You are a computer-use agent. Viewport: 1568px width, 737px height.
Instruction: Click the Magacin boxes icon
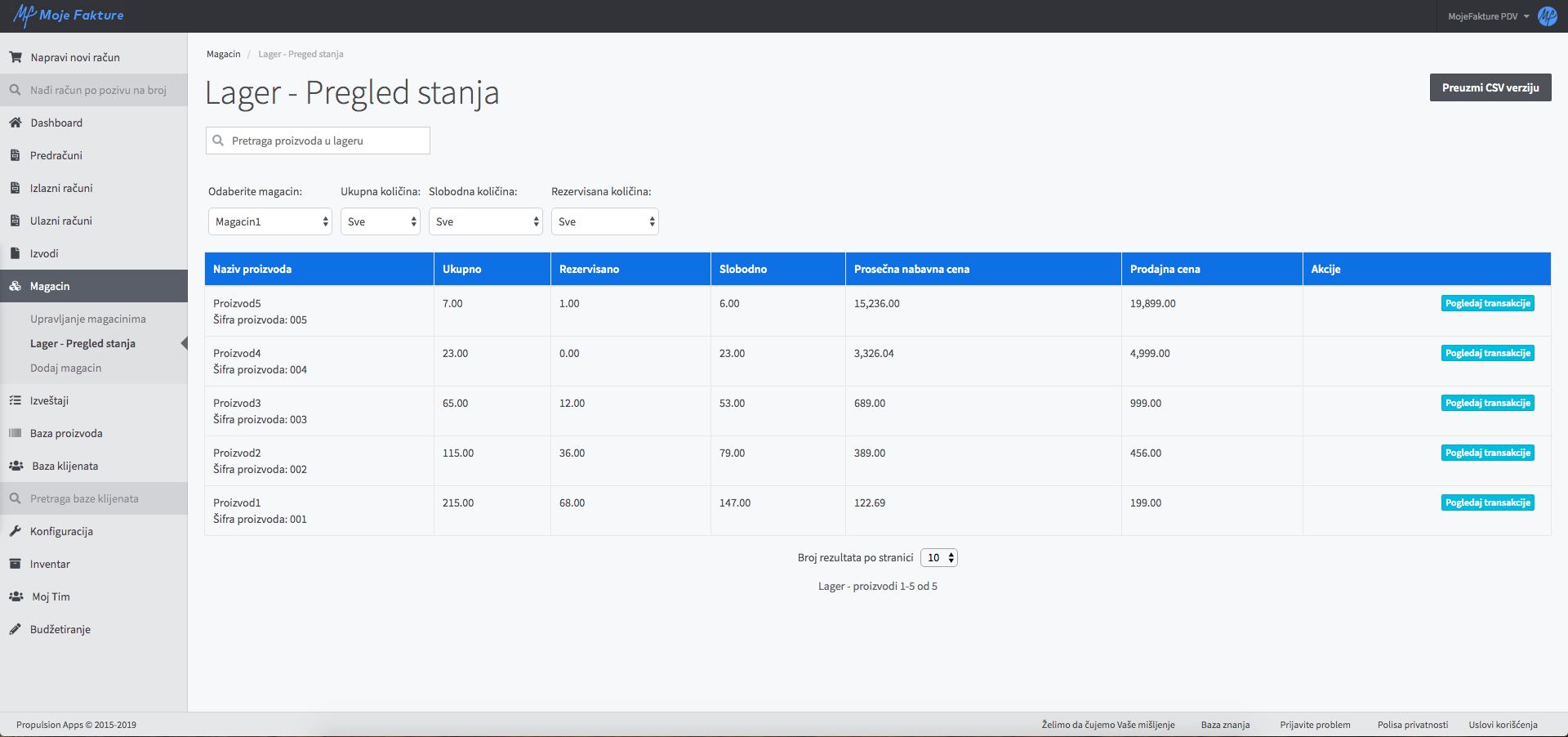(x=16, y=286)
